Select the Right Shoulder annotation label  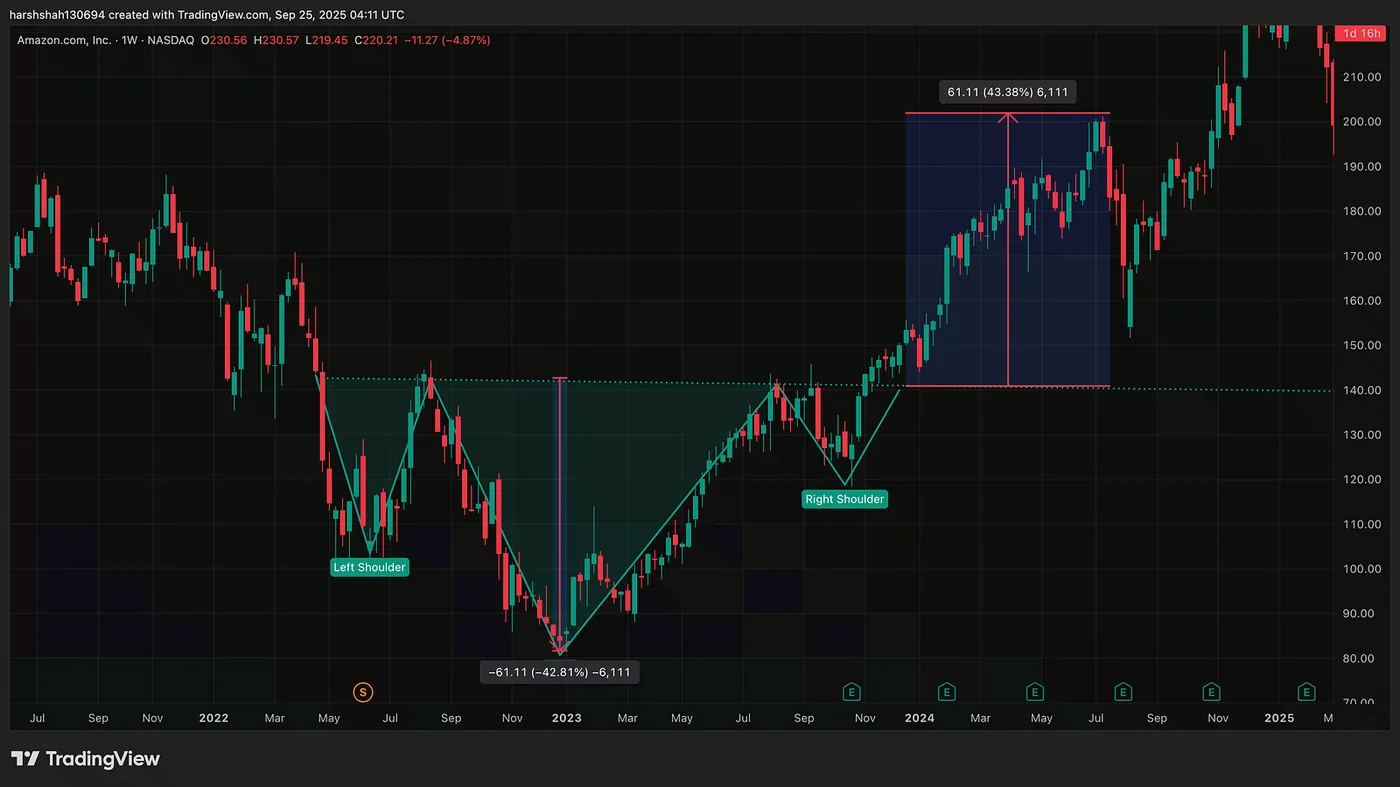pyautogui.click(x=845, y=499)
